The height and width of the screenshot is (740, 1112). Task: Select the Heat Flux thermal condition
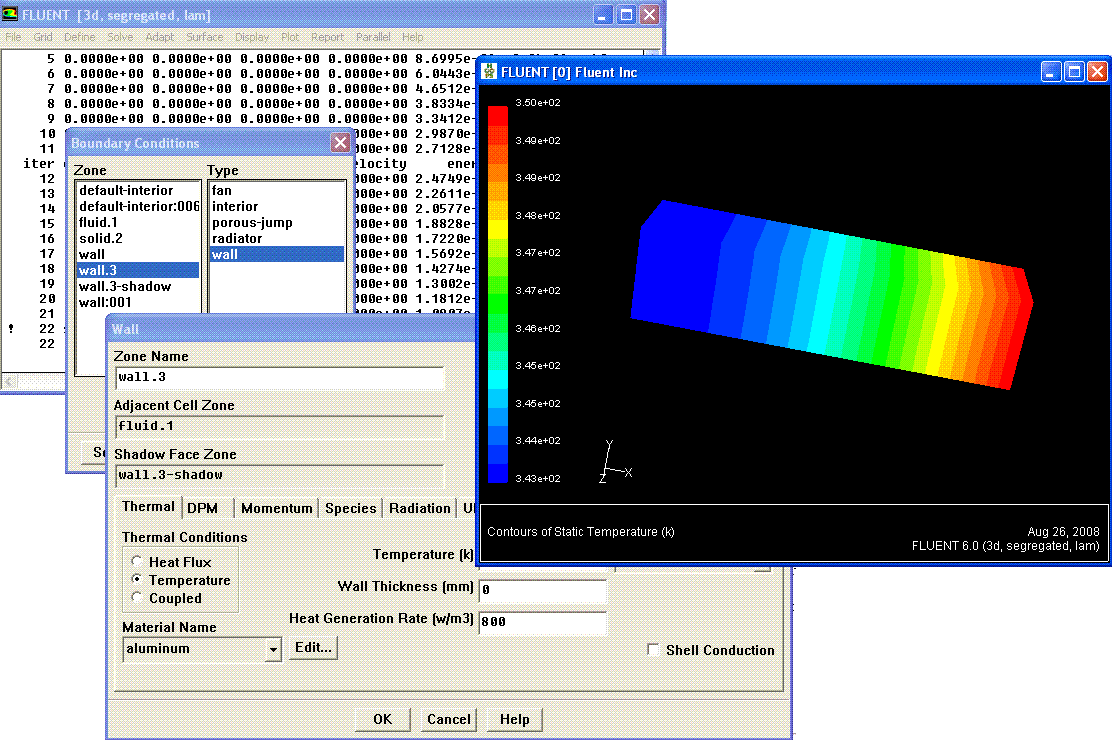(137, 561)
